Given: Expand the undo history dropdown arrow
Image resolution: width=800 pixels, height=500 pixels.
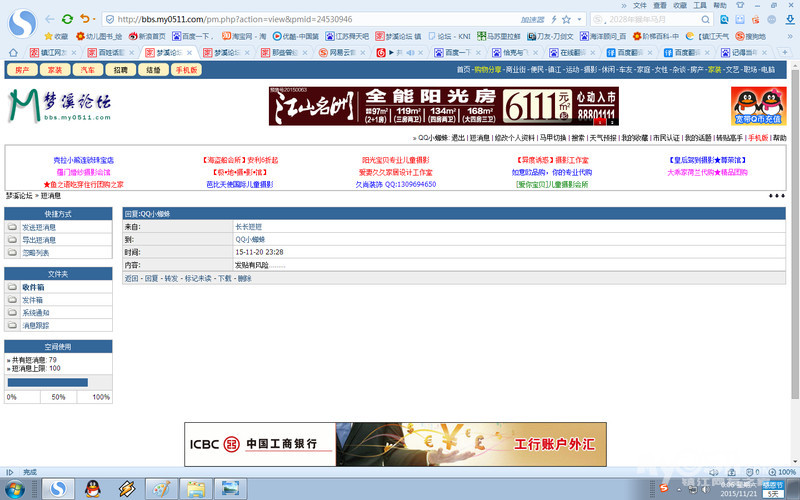Looking at the screenshot, I should click(x=94, y=19).
